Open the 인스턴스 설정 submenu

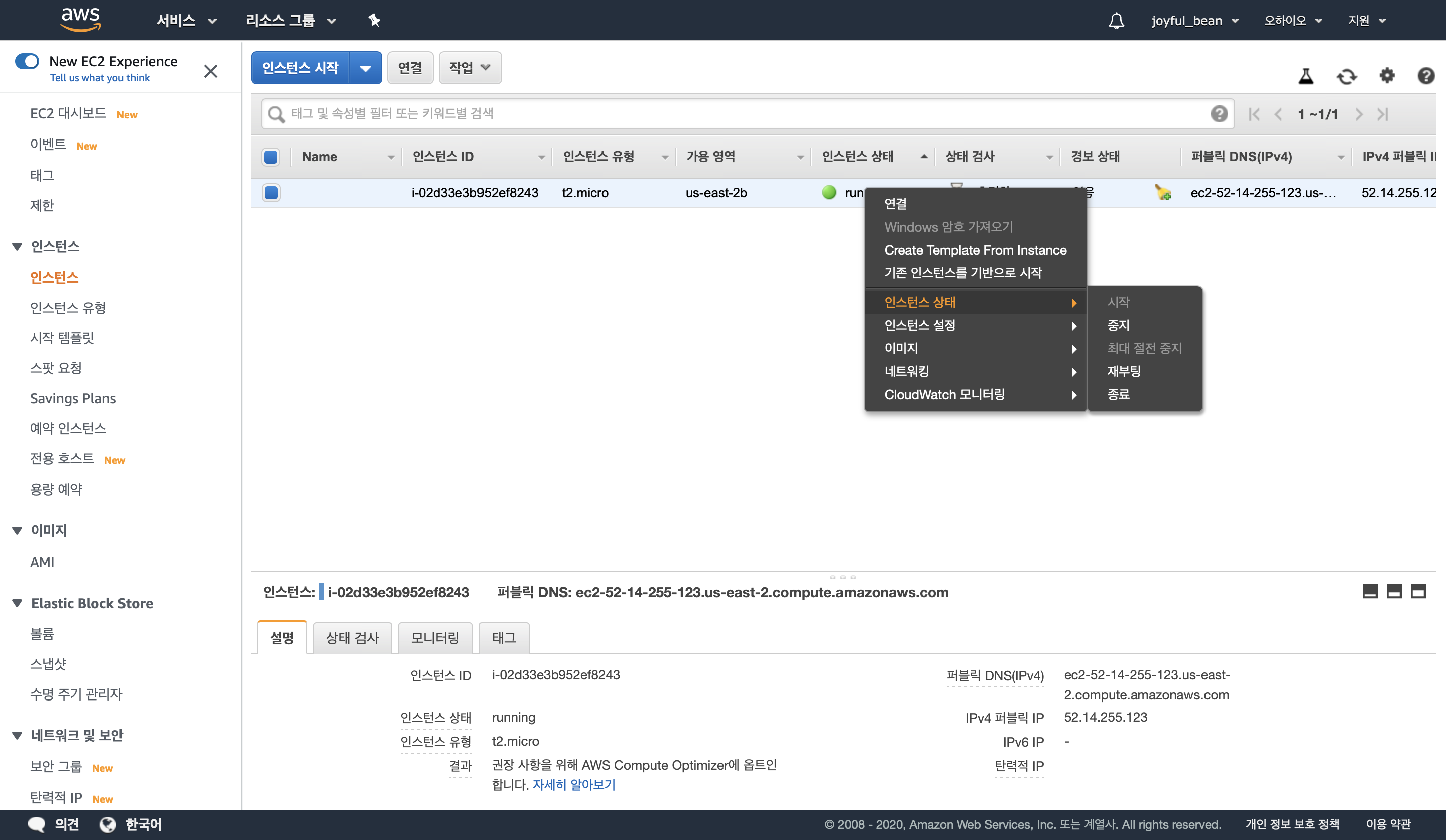(x=976, y=325)
